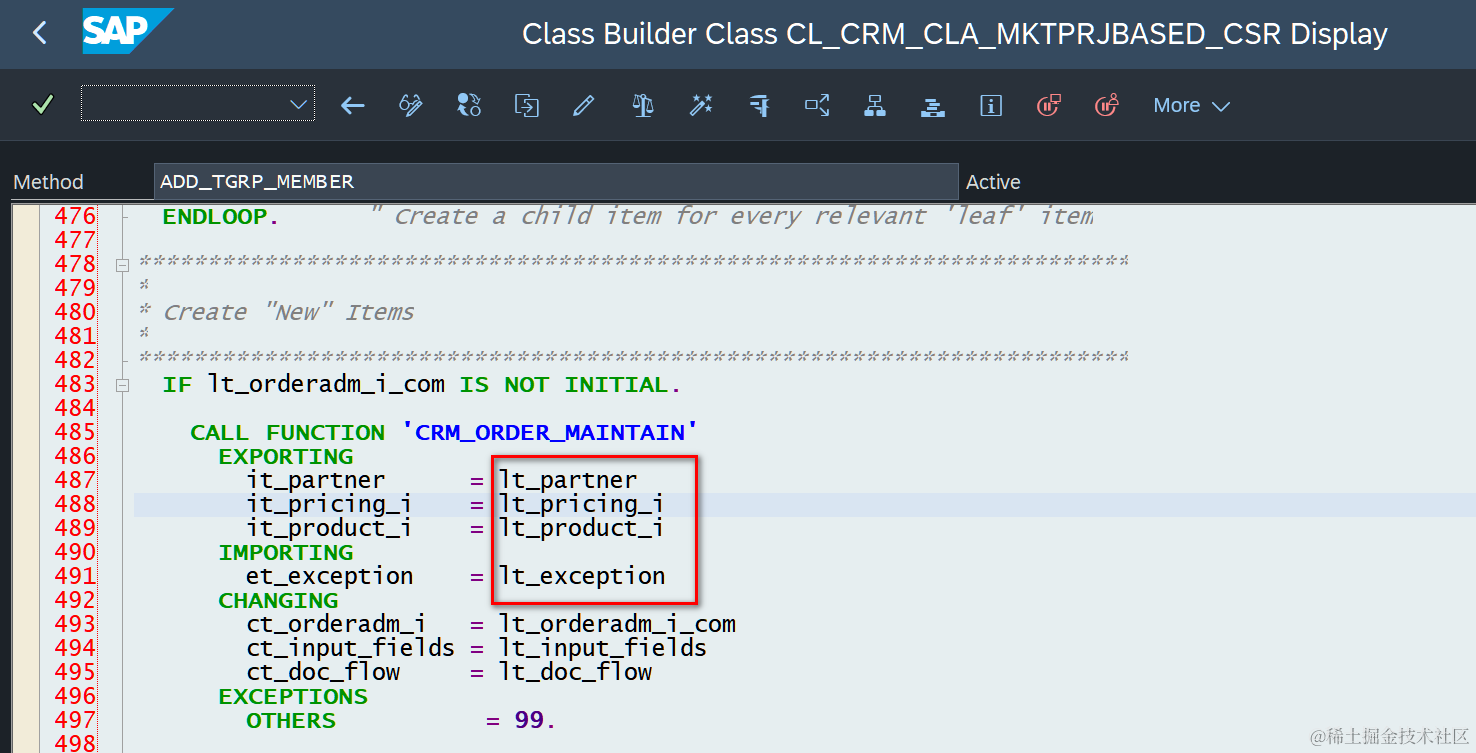Click the it_pricing_i parameter
Viewport: 1476px width, 753px height.
coord(329,505)
